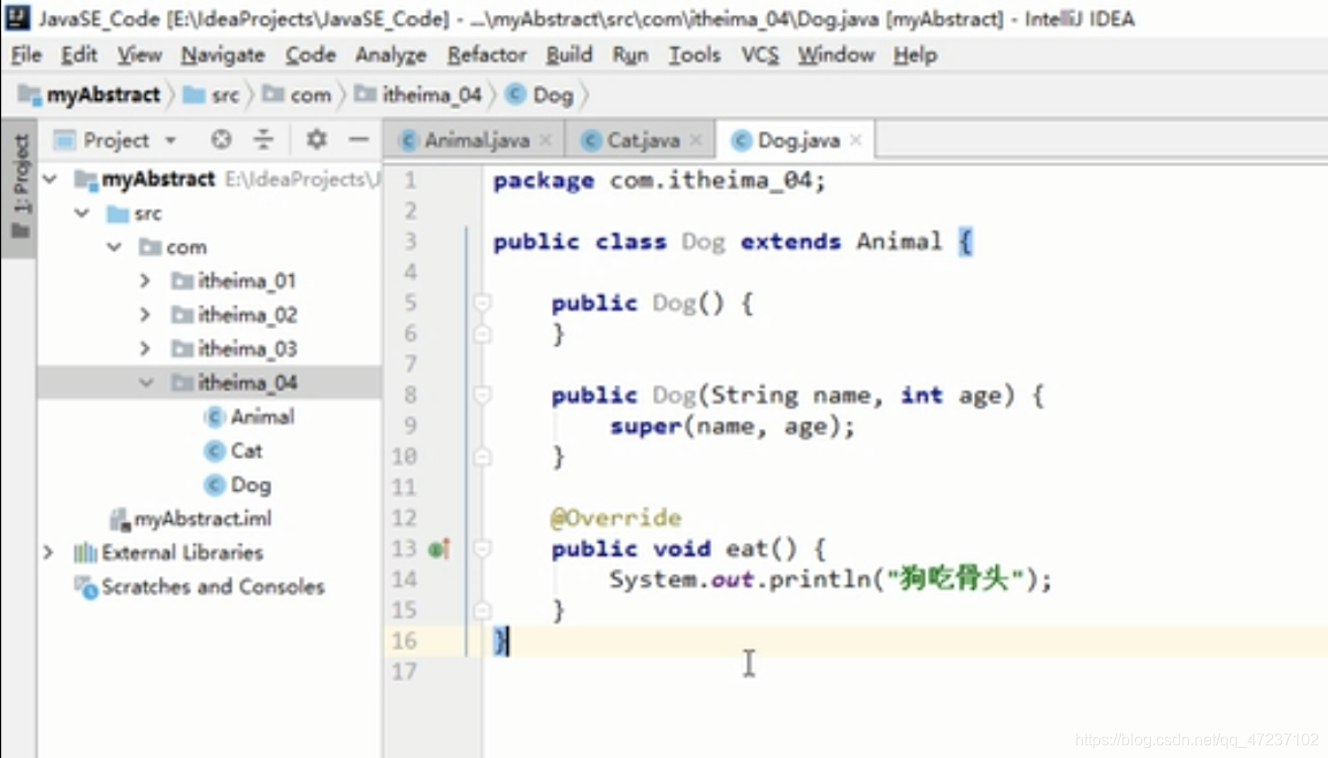The height and width of the screenshot is (758, 1328).
Task: Open the View menu
Action: pos(139,56)
